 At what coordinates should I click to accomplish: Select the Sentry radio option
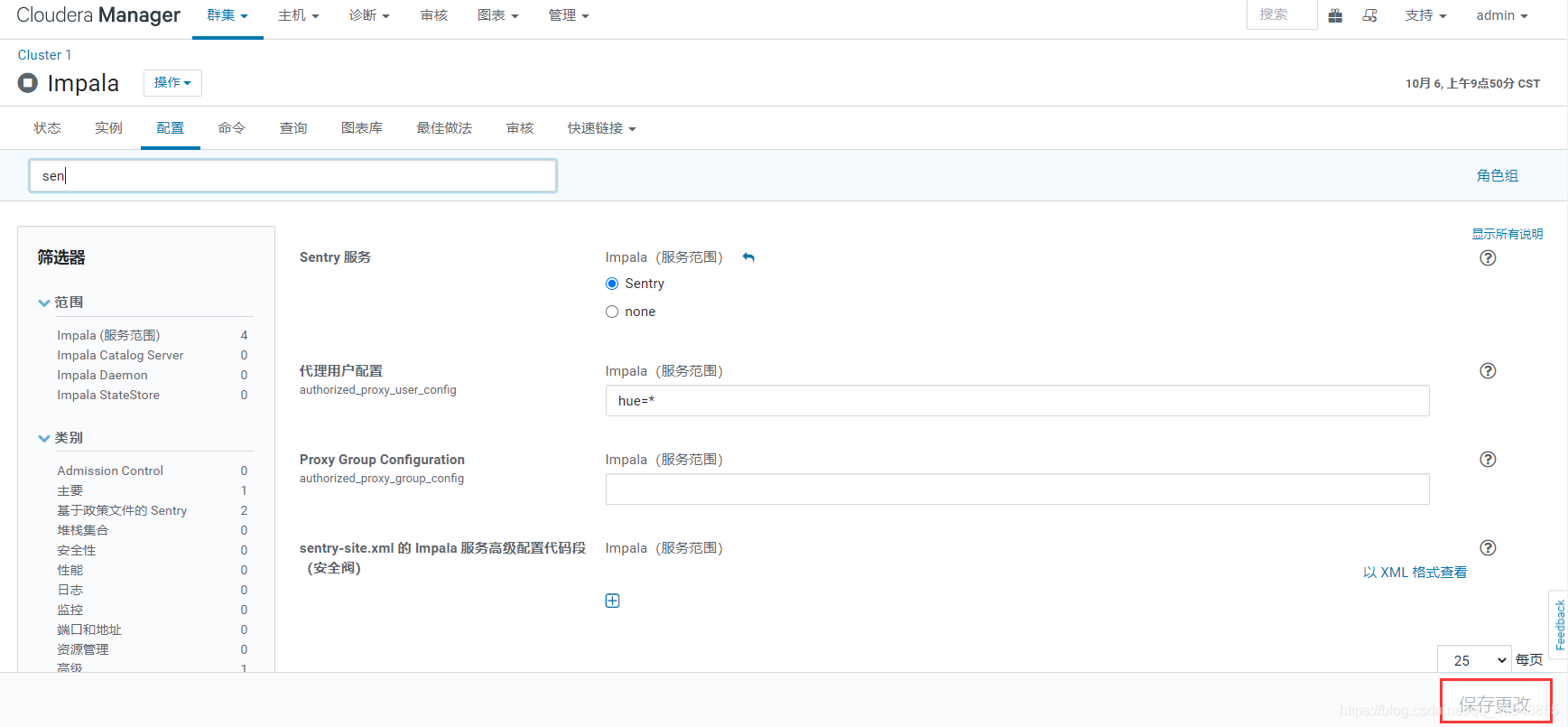coord(612,284)
